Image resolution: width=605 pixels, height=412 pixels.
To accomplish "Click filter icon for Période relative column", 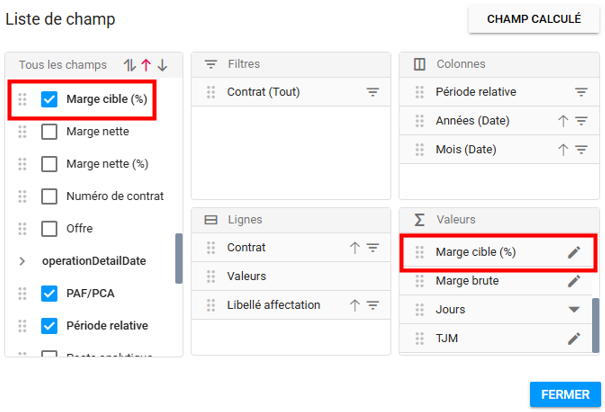I will tap(581, 92).
